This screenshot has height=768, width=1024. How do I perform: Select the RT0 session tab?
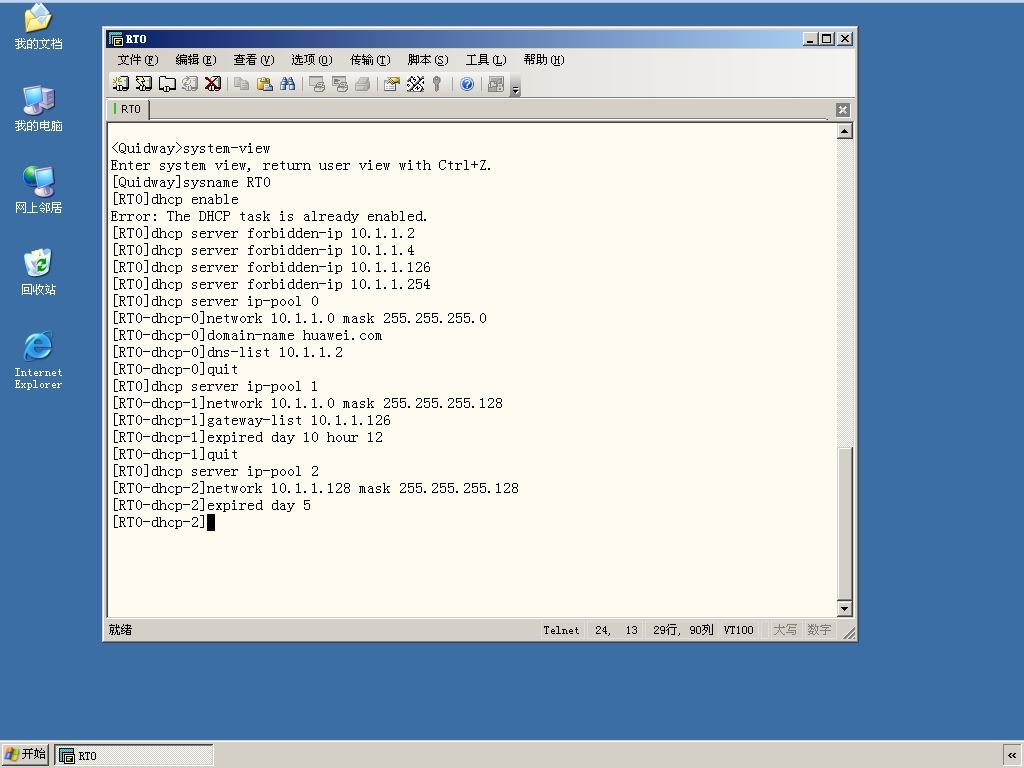128,109
